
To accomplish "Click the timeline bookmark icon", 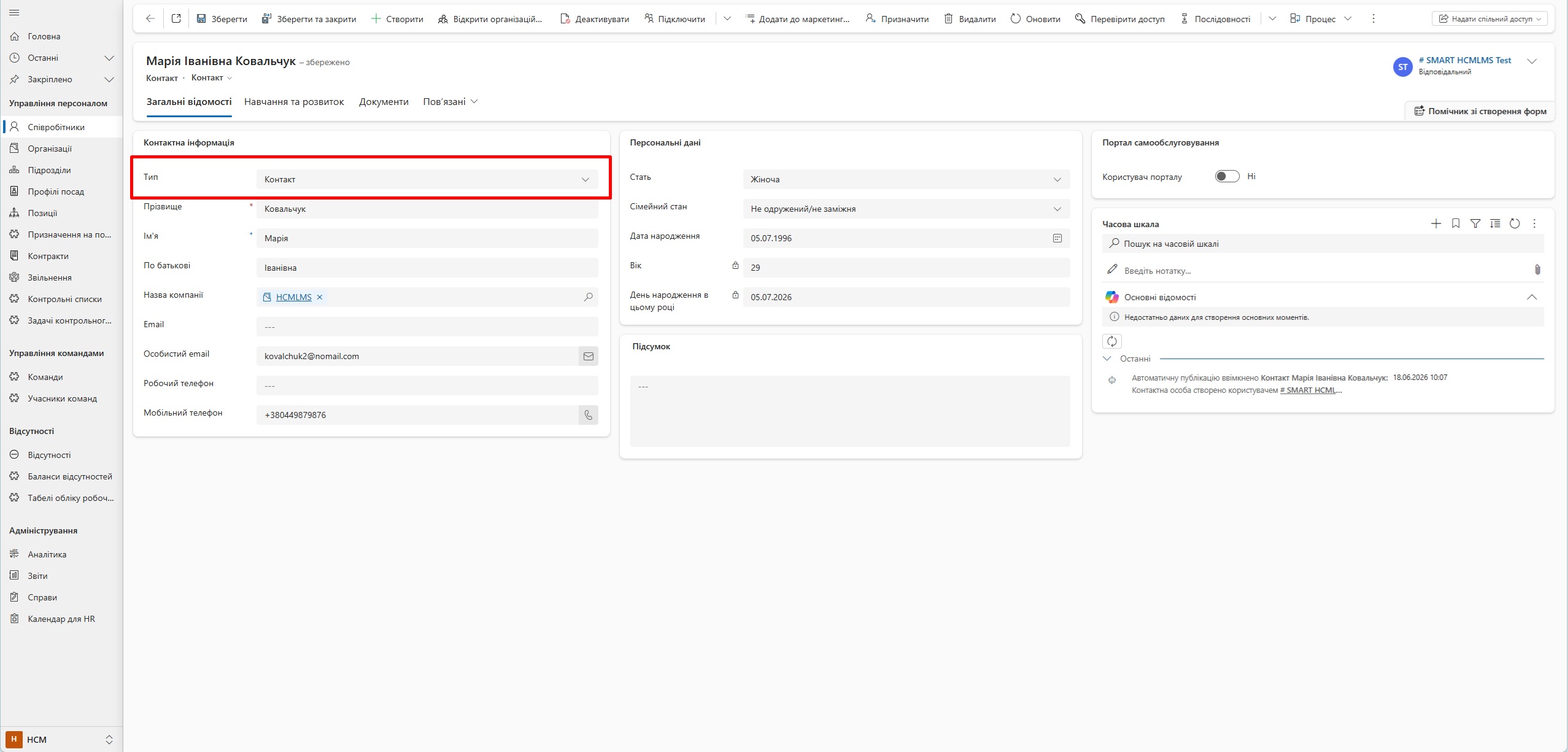I will (1456, 223).
